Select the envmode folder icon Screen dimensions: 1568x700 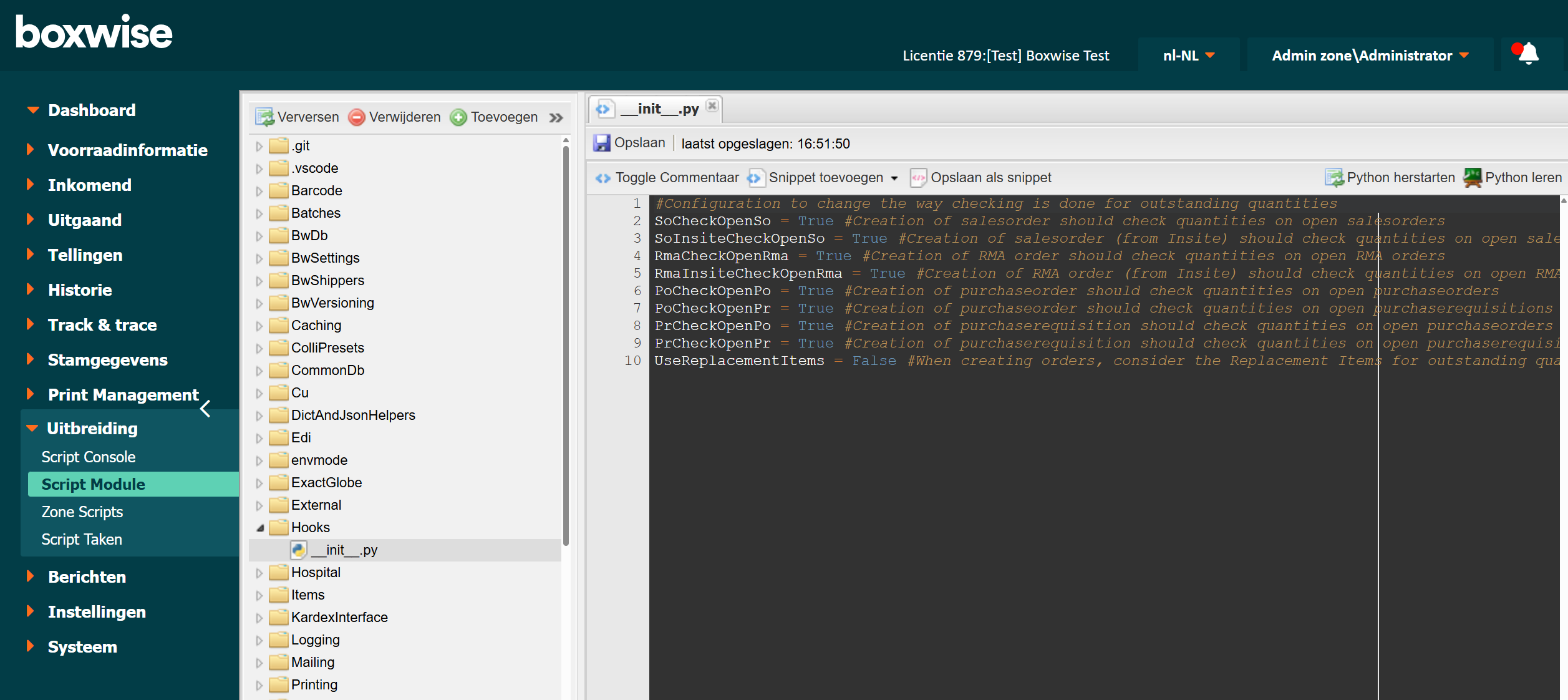[278, 460]
